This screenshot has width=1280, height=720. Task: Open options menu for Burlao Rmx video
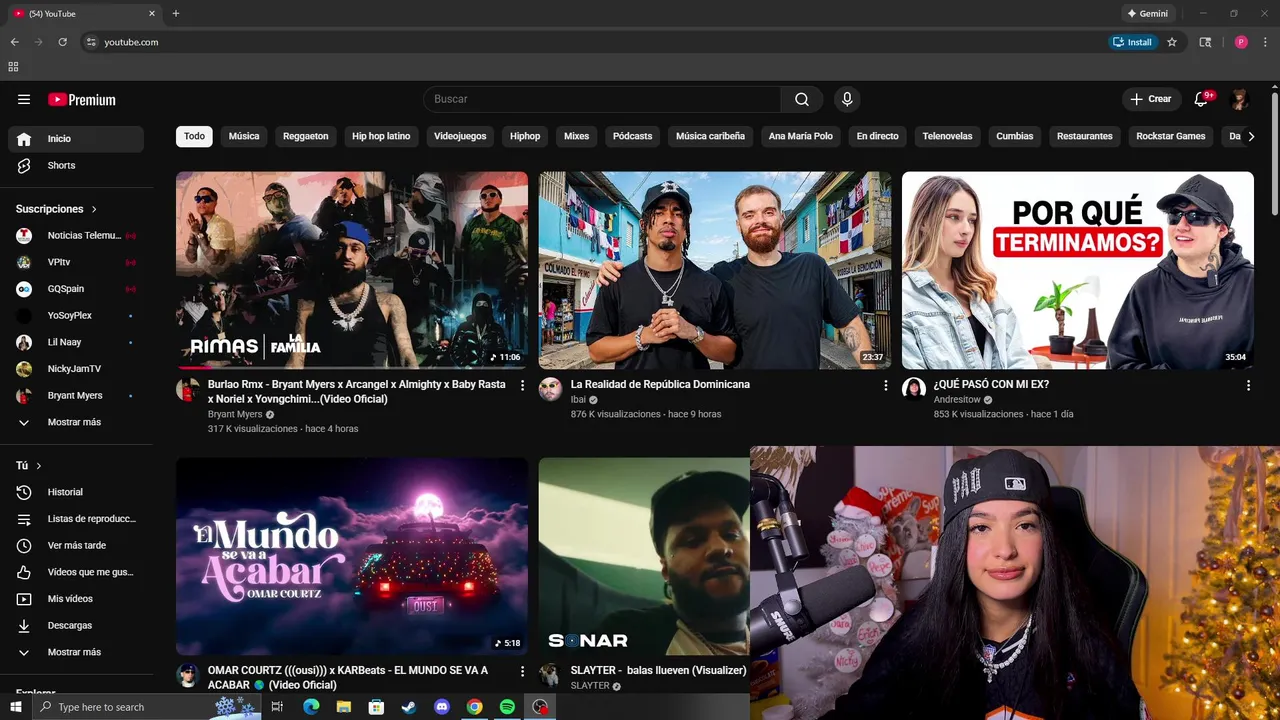point(522,385)
